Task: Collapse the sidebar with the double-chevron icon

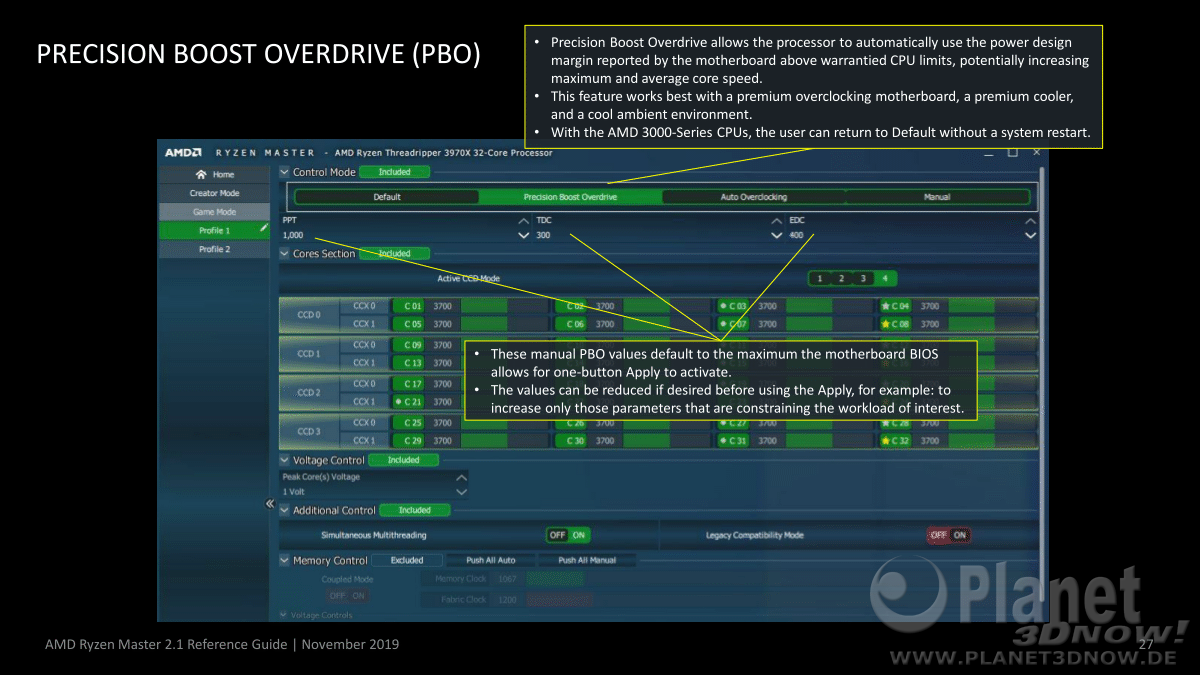Action: coord(269,504)
